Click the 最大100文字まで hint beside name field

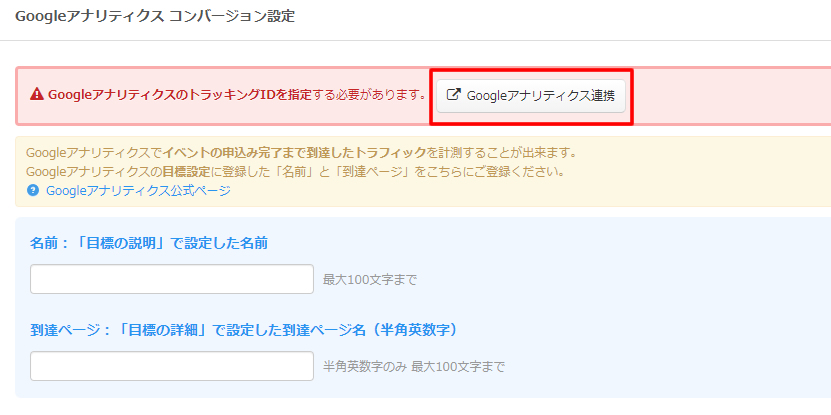click(369, 280)
